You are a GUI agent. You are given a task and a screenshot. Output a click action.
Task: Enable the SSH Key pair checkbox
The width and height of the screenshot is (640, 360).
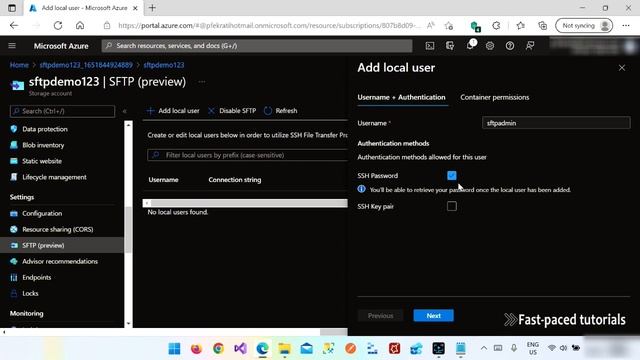pyautogui.click(x=451, y=207)
